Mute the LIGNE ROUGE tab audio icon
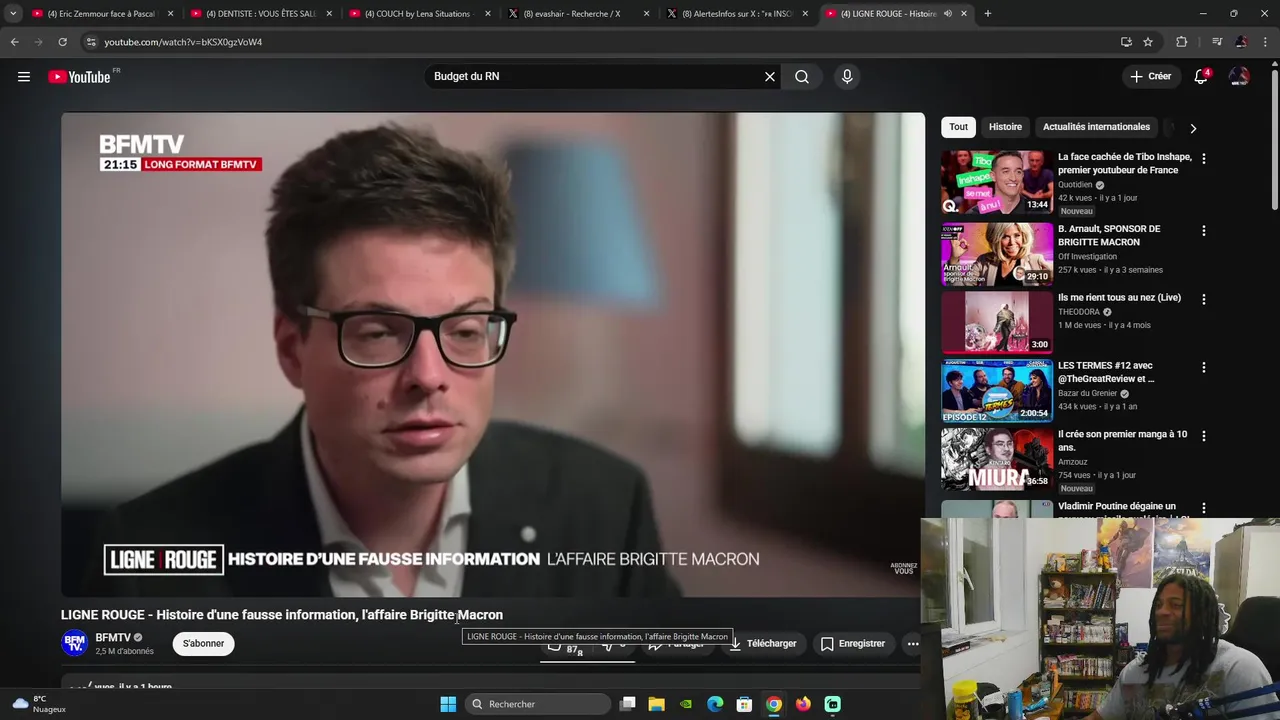Image resolution: width=1280 pixels, height=720 pixels. 947,14
